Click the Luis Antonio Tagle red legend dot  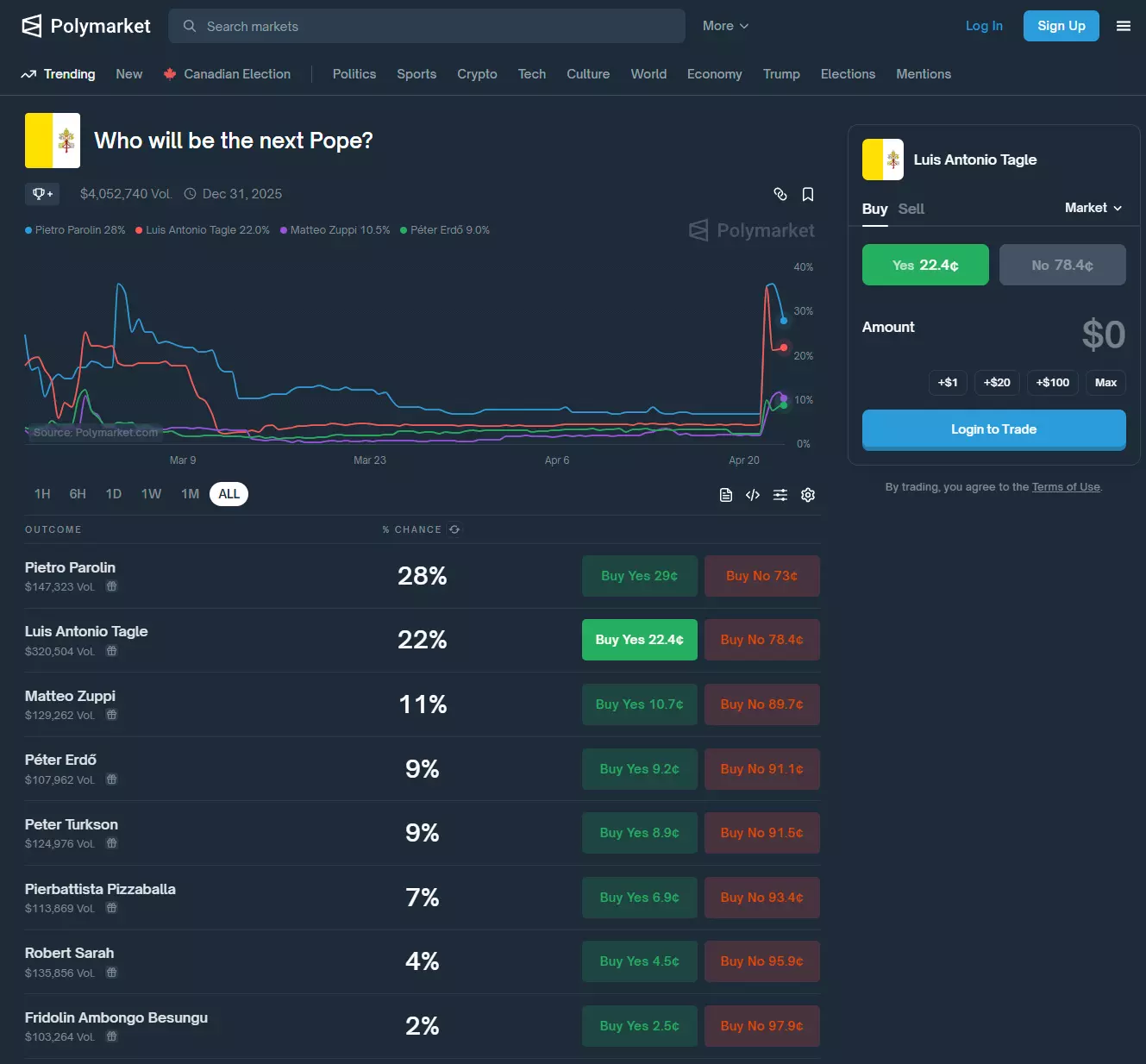(x=139, y=230)
